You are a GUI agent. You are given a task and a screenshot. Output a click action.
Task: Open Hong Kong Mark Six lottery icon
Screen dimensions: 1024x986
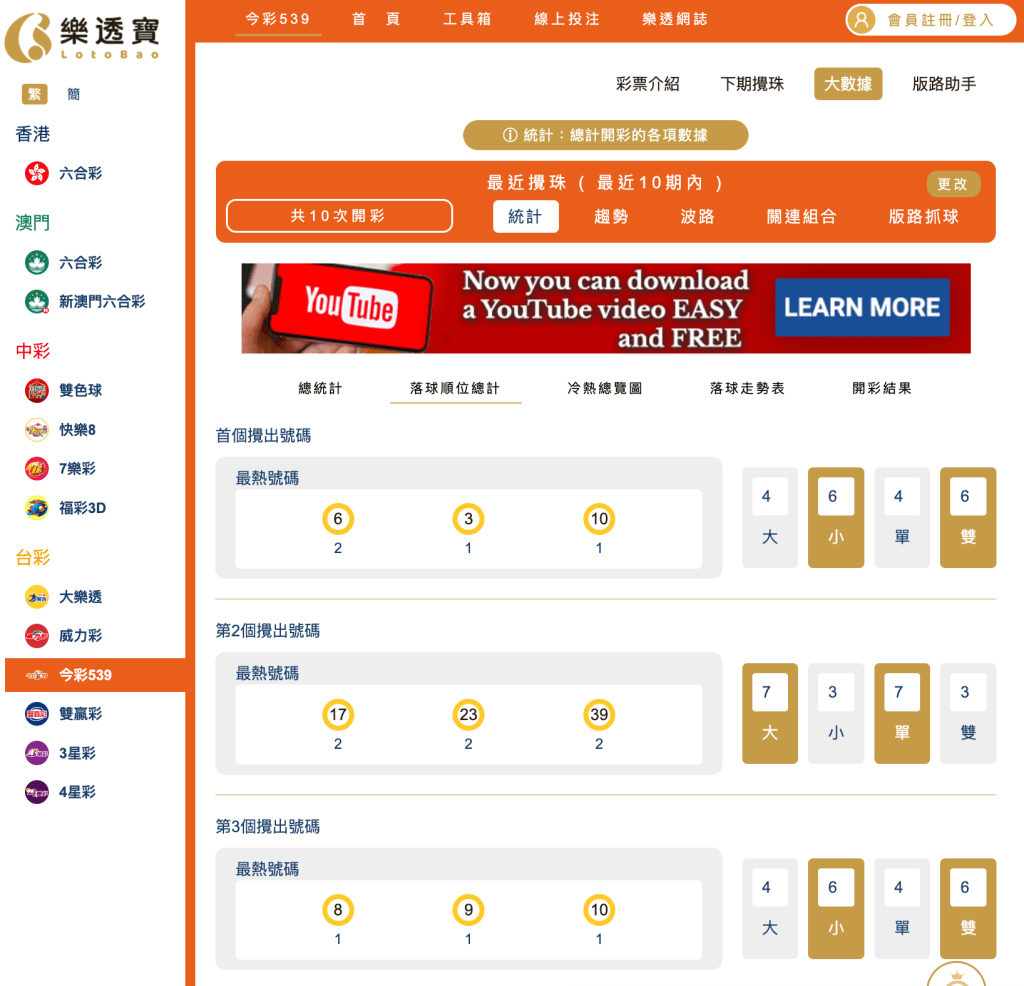[37, 173]
